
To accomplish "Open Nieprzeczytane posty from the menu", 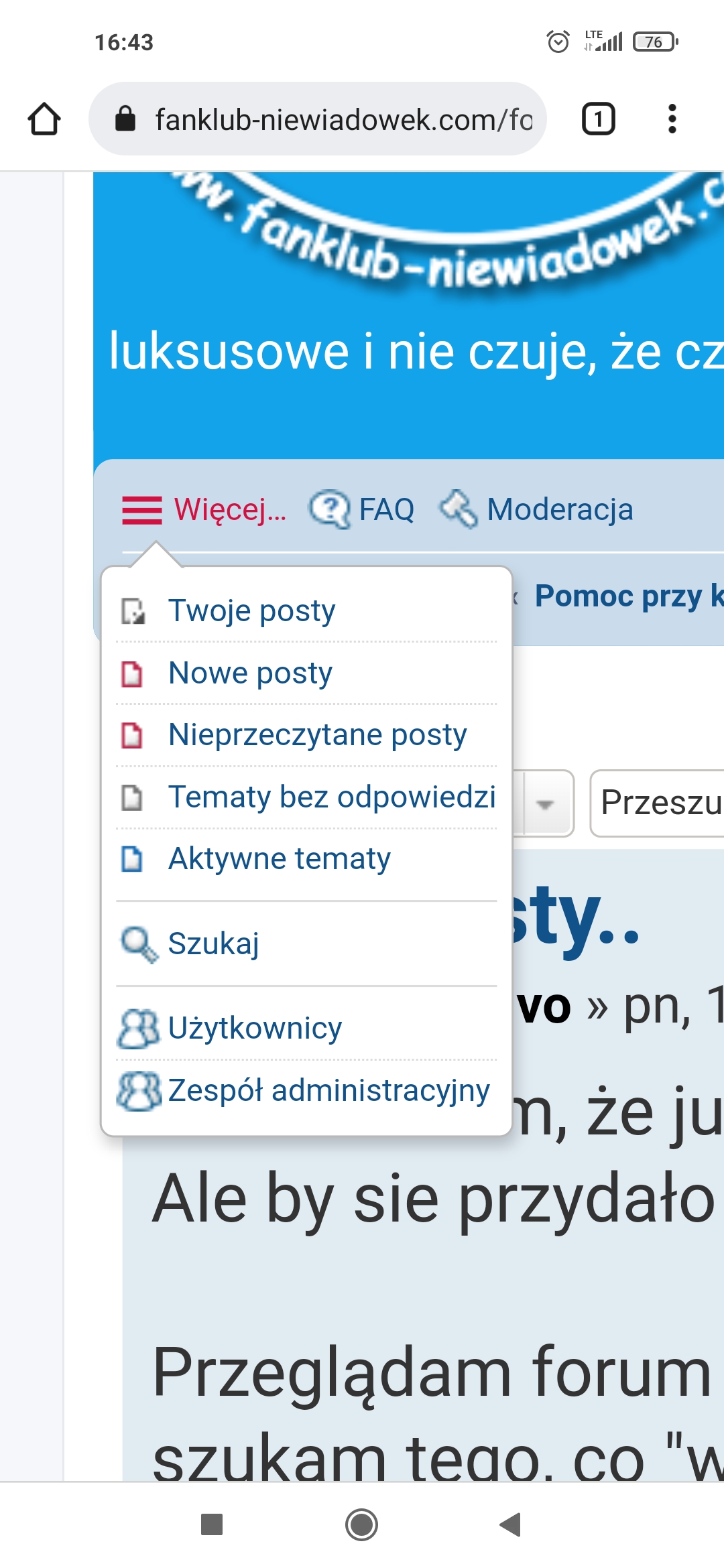I will (317, 734).
